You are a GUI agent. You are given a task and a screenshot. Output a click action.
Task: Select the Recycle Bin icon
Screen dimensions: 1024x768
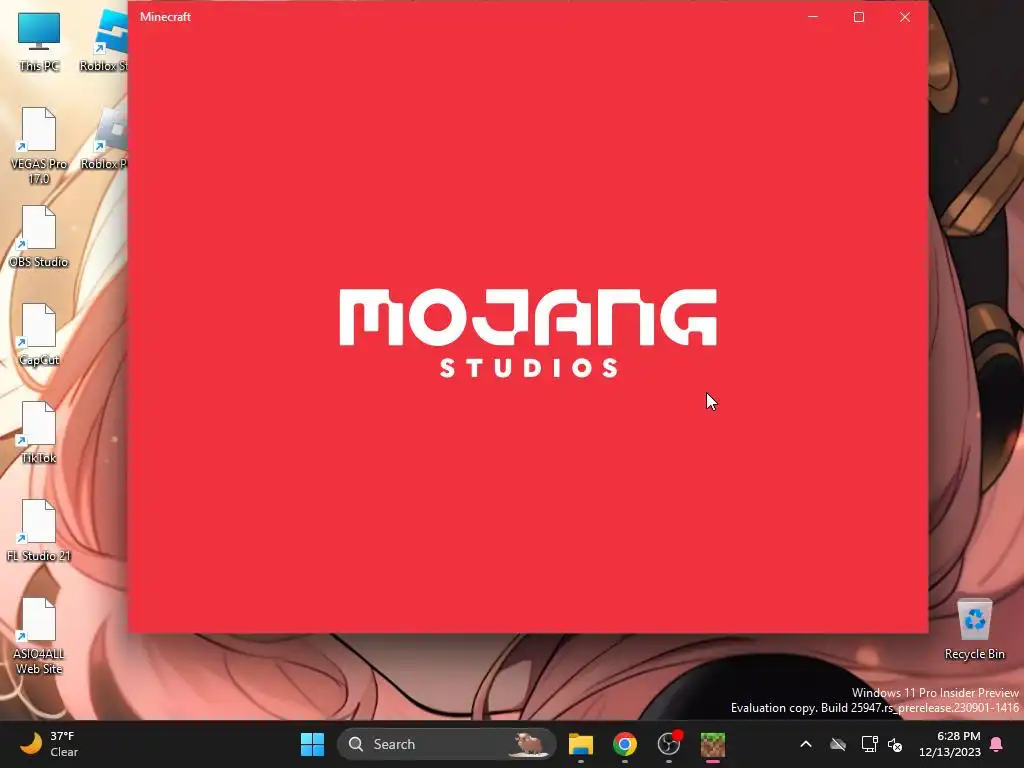[974, 630]
